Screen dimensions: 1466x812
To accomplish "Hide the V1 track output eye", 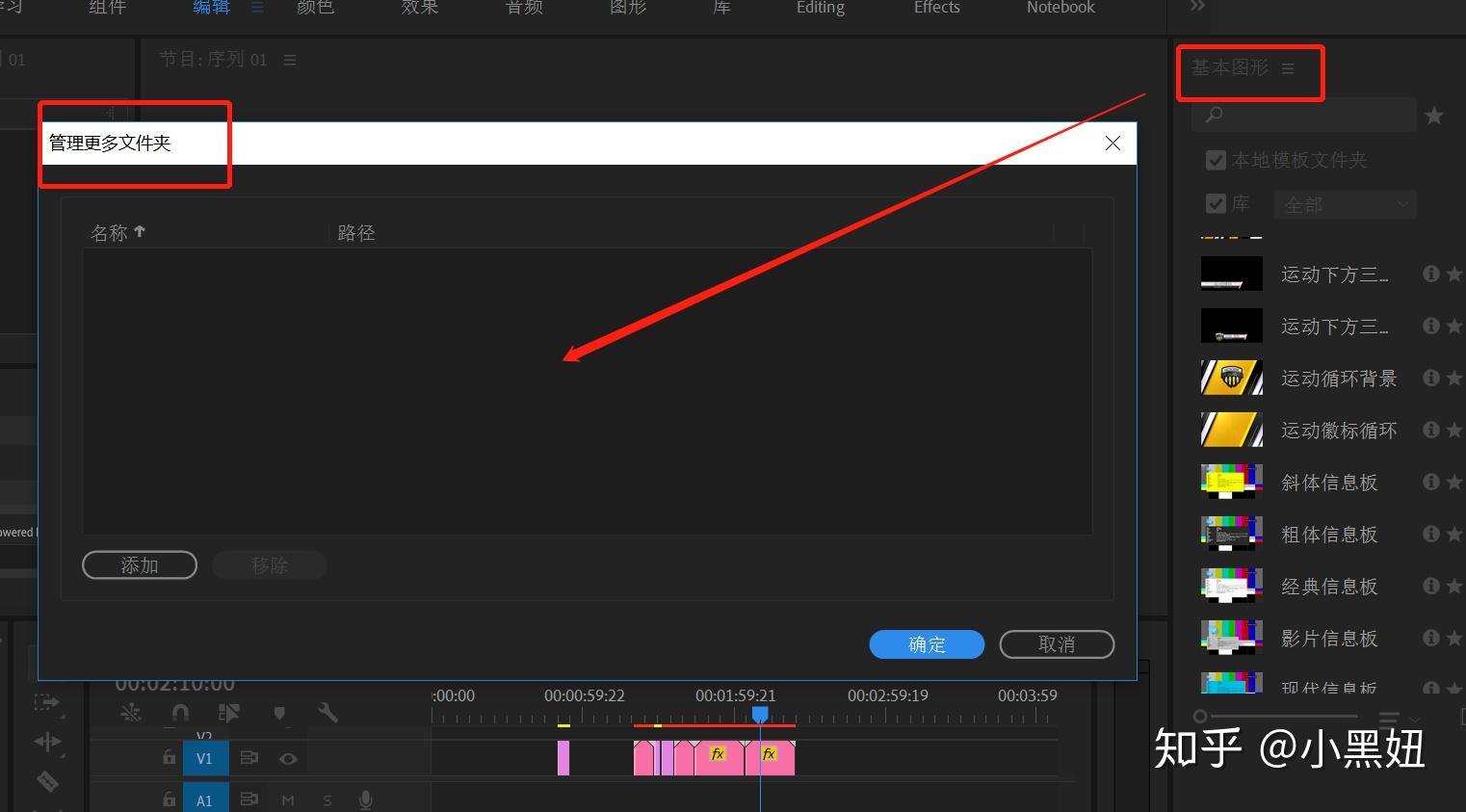I will click(288, 759).
